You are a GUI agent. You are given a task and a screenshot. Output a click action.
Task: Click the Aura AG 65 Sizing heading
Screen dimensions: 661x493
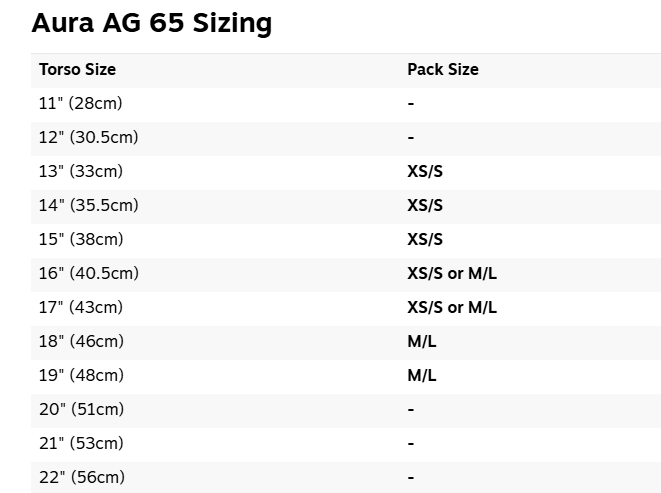tap(152, 23)
